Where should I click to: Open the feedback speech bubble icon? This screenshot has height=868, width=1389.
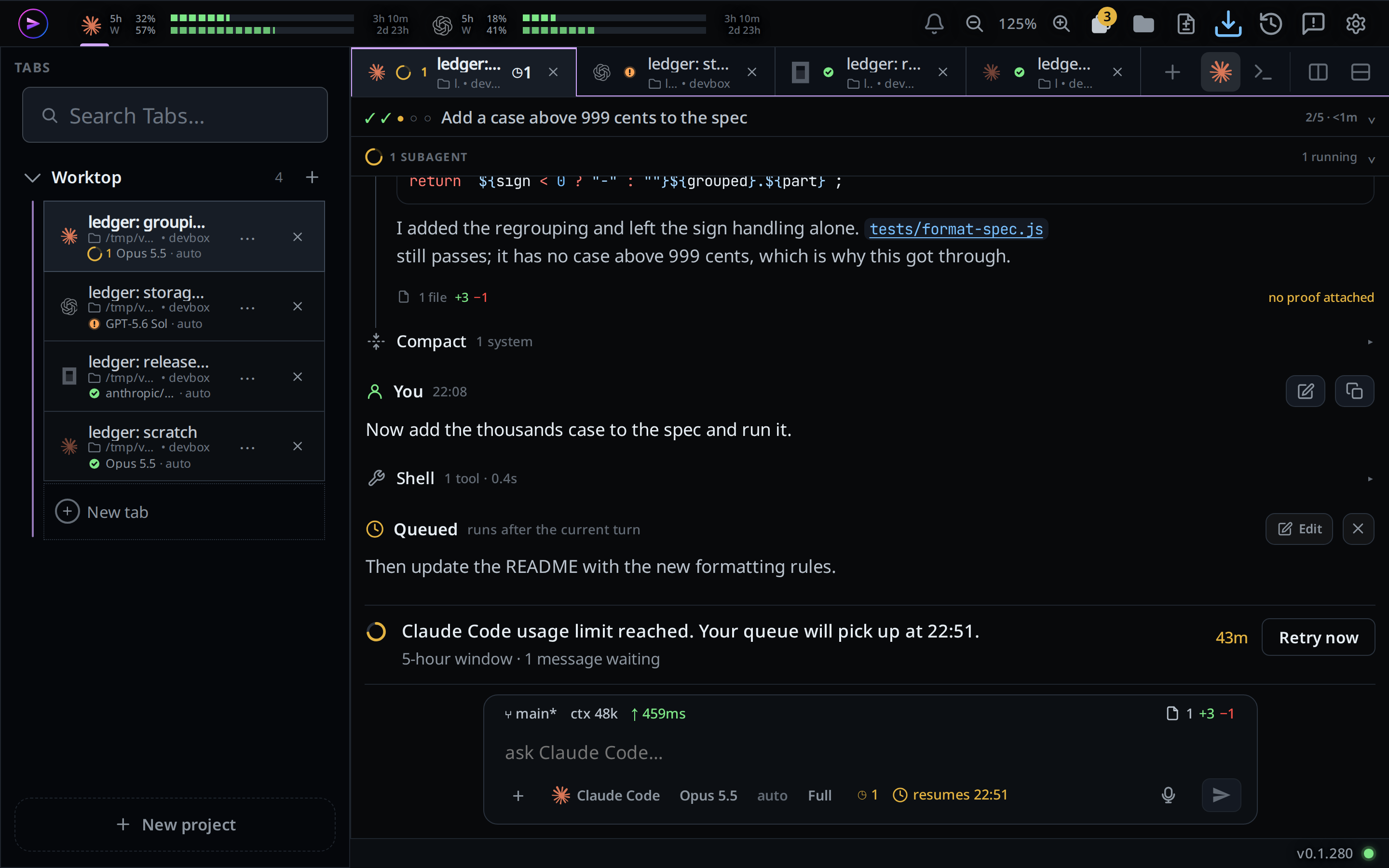[1313, 24]
